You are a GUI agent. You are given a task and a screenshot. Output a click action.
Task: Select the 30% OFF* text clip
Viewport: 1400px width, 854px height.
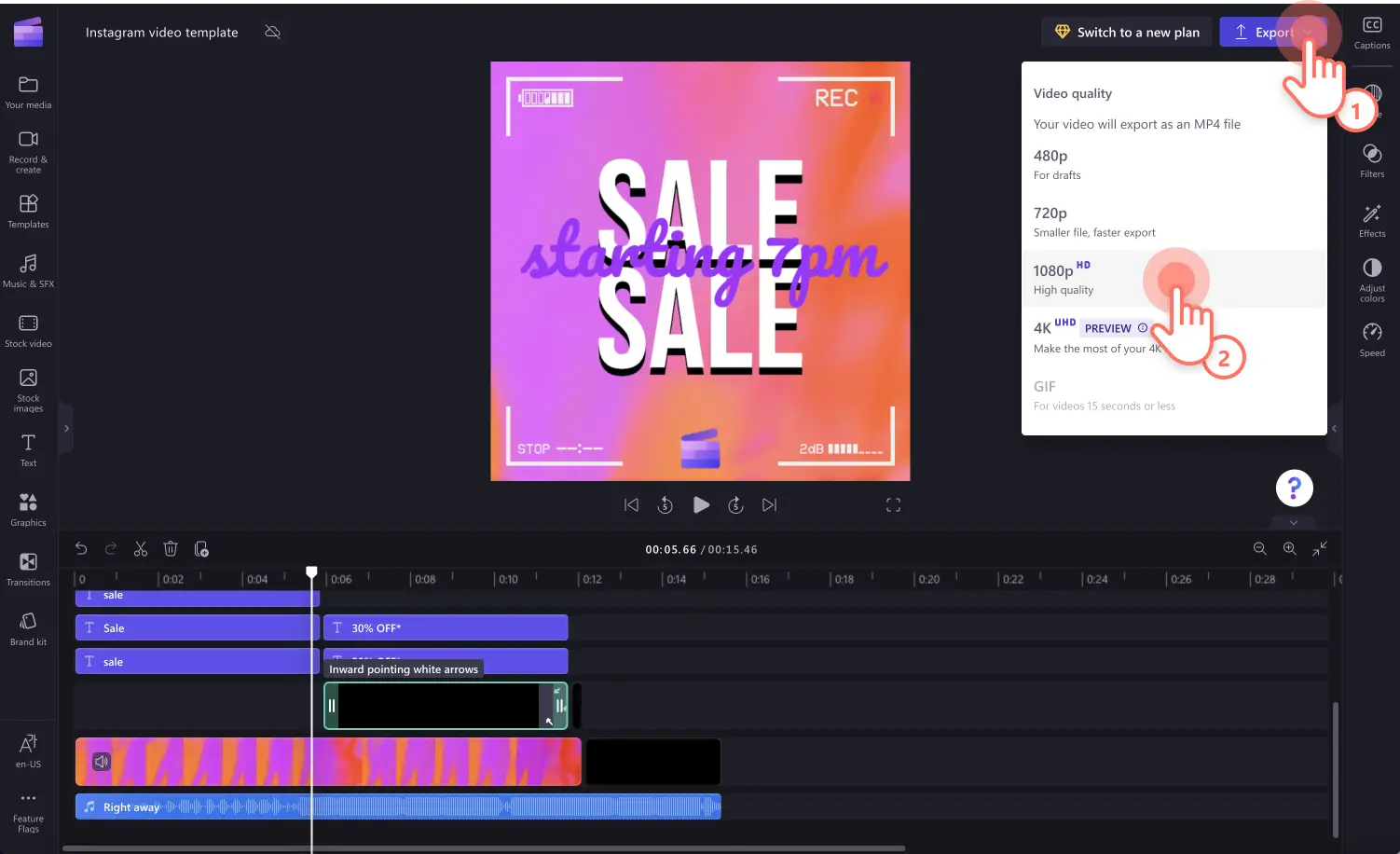446,627
